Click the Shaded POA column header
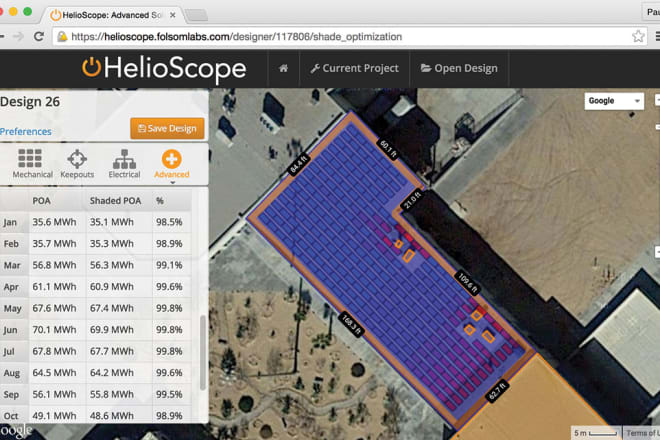The width and height of the screenshot is (660, 440). 115,201
